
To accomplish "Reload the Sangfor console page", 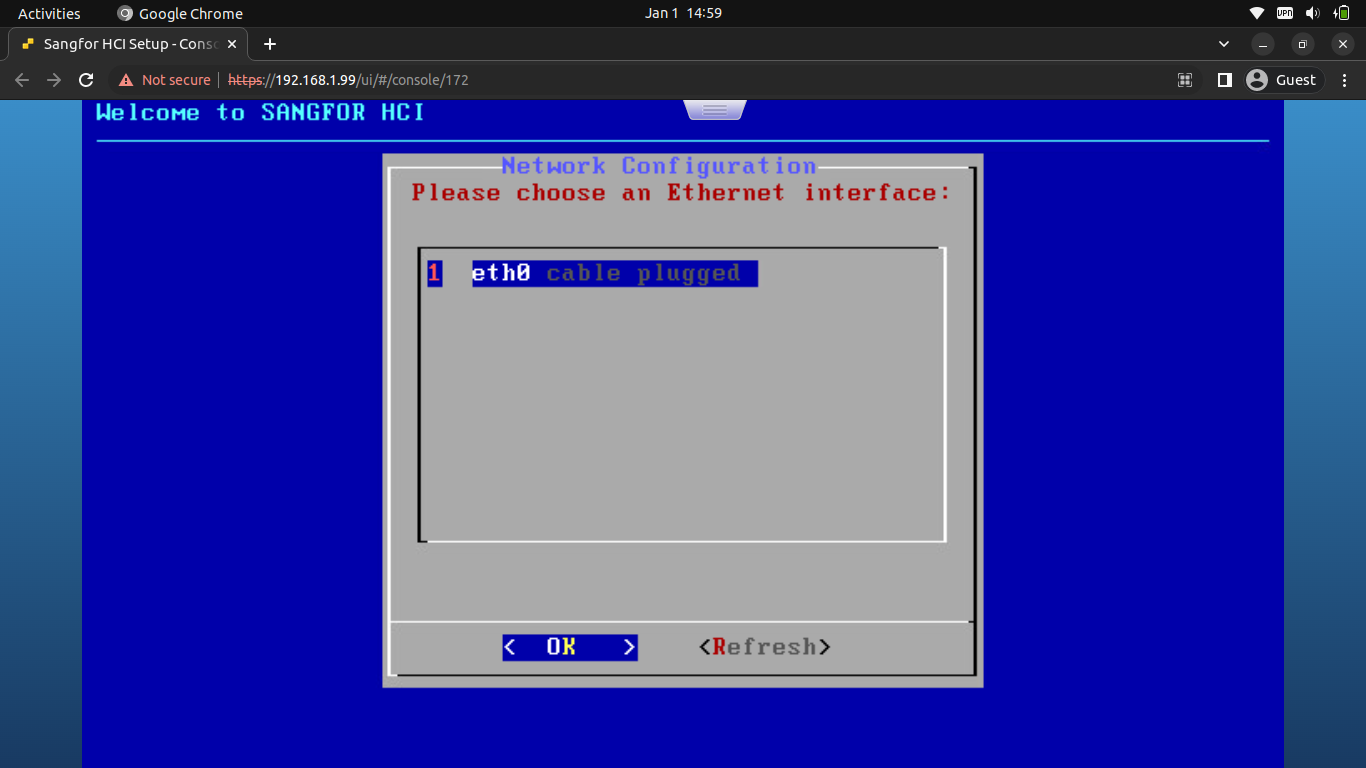I will (86, 80).
